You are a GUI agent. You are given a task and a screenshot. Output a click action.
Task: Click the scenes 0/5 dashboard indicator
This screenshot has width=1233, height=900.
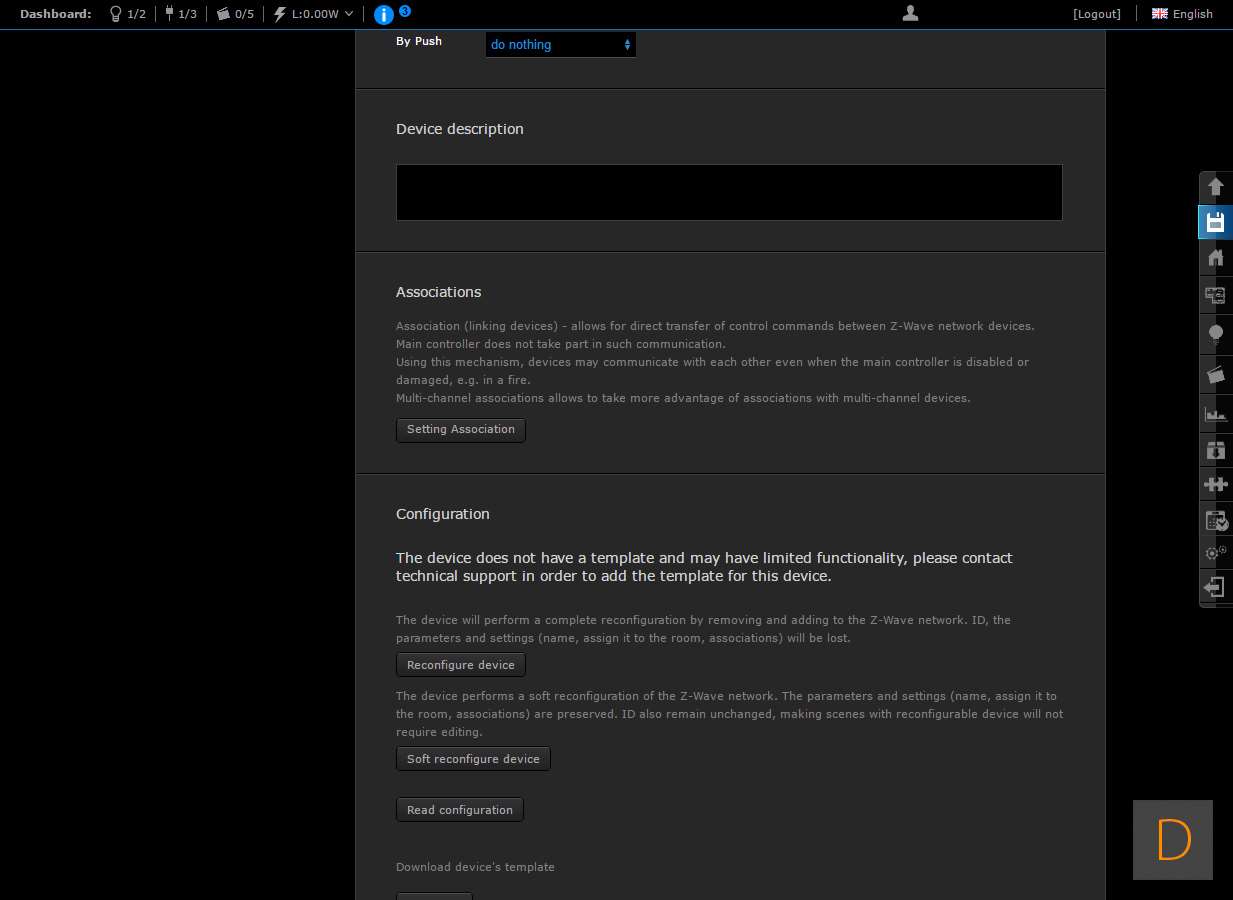tap(235, 14)
